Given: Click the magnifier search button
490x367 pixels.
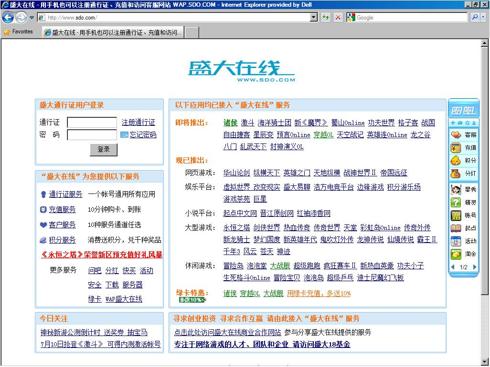Looking at the screenshot, I should 475,17.
